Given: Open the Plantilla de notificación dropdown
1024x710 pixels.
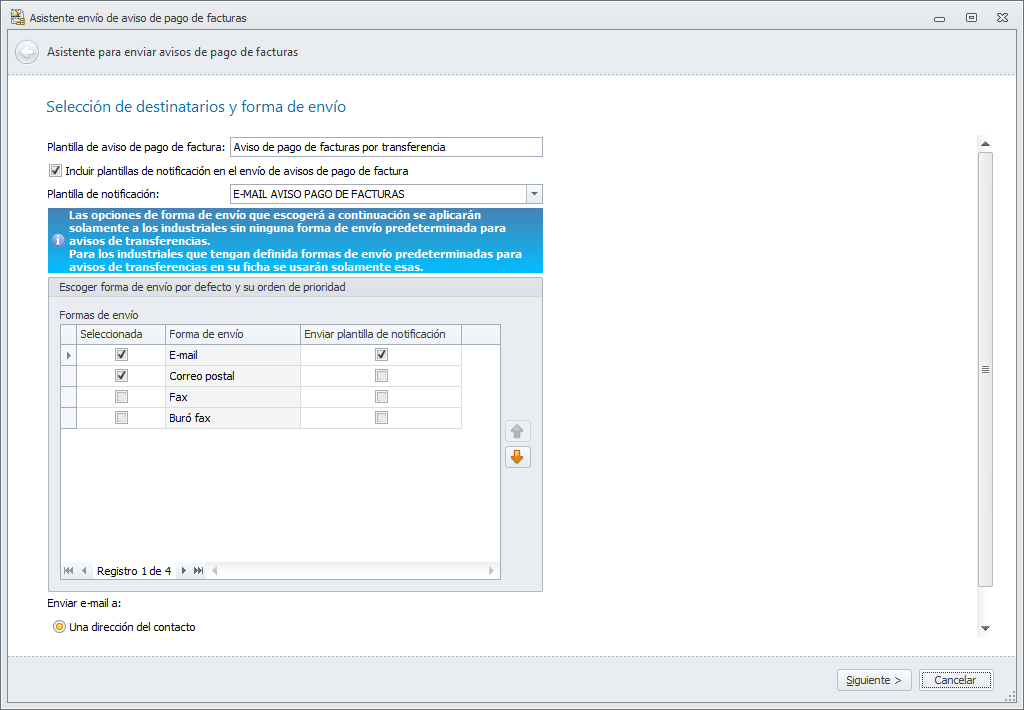Looking at the screenshot, I should pyautogui.click(x=534, y=194).
